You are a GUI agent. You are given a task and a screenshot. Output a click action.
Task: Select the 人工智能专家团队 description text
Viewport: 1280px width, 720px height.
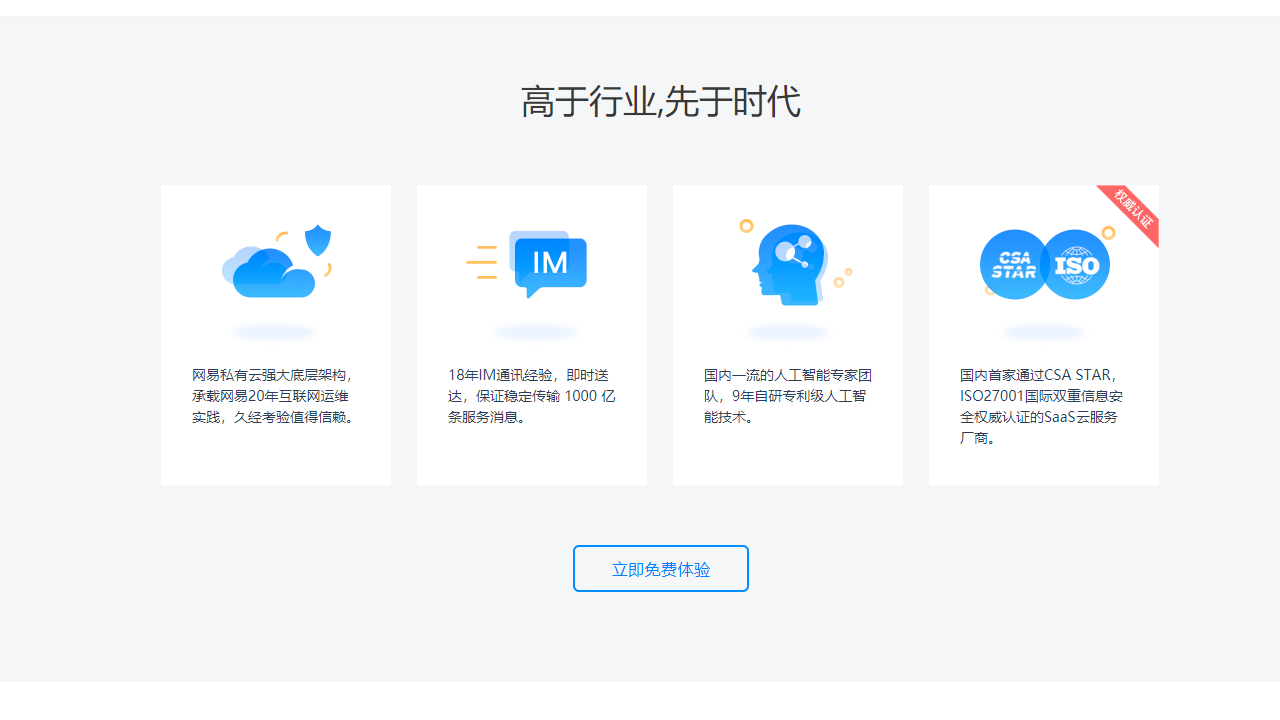pos(787,396)
